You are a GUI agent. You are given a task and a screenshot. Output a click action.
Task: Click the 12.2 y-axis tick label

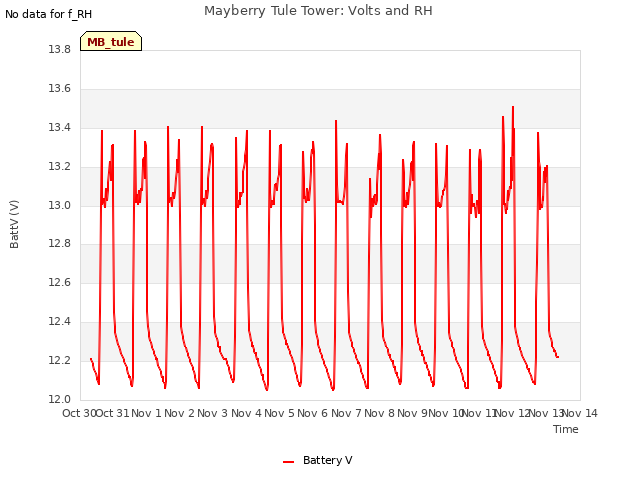[60, 360]
